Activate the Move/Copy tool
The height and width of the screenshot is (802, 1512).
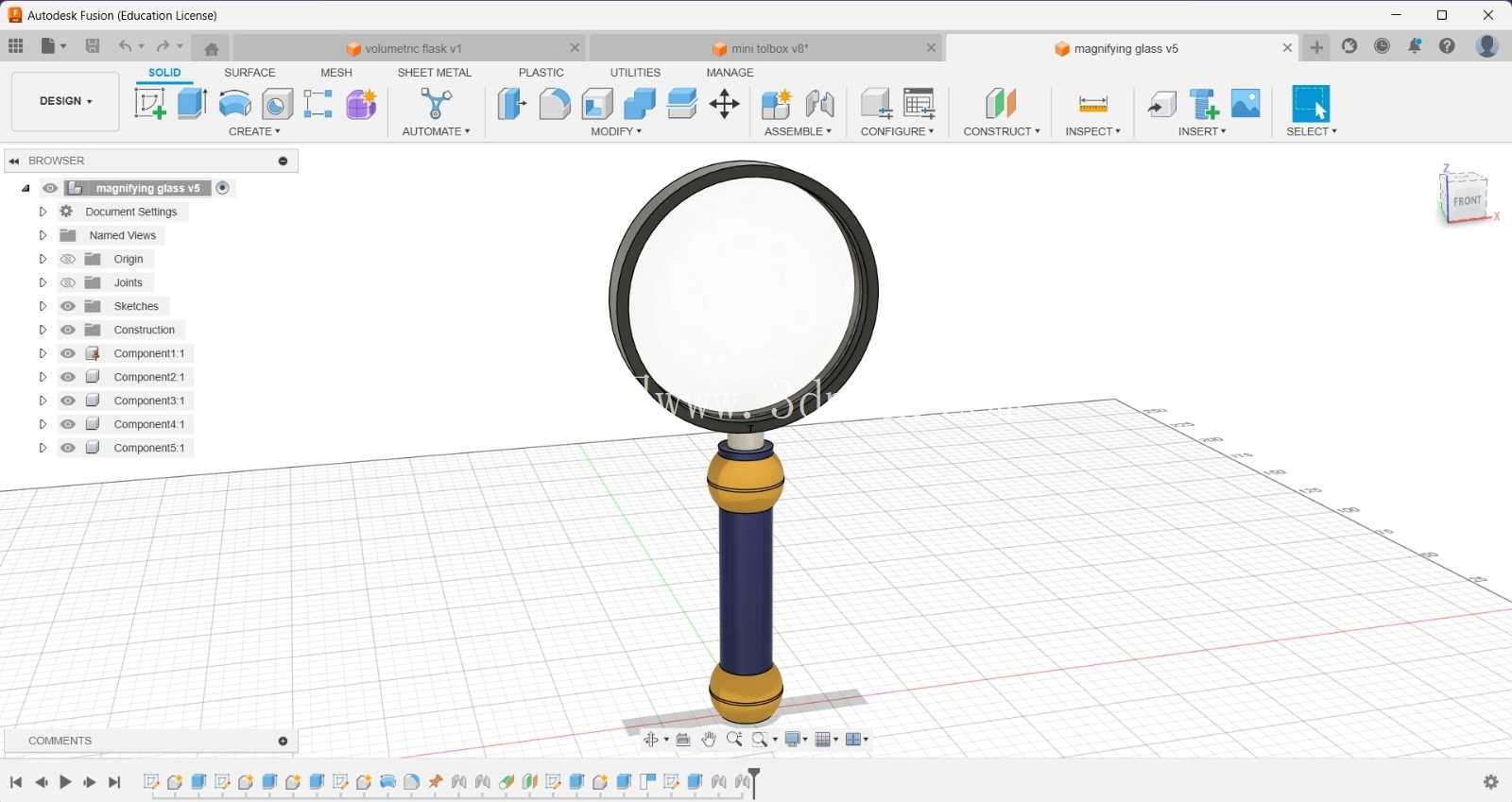coord(724,103)
